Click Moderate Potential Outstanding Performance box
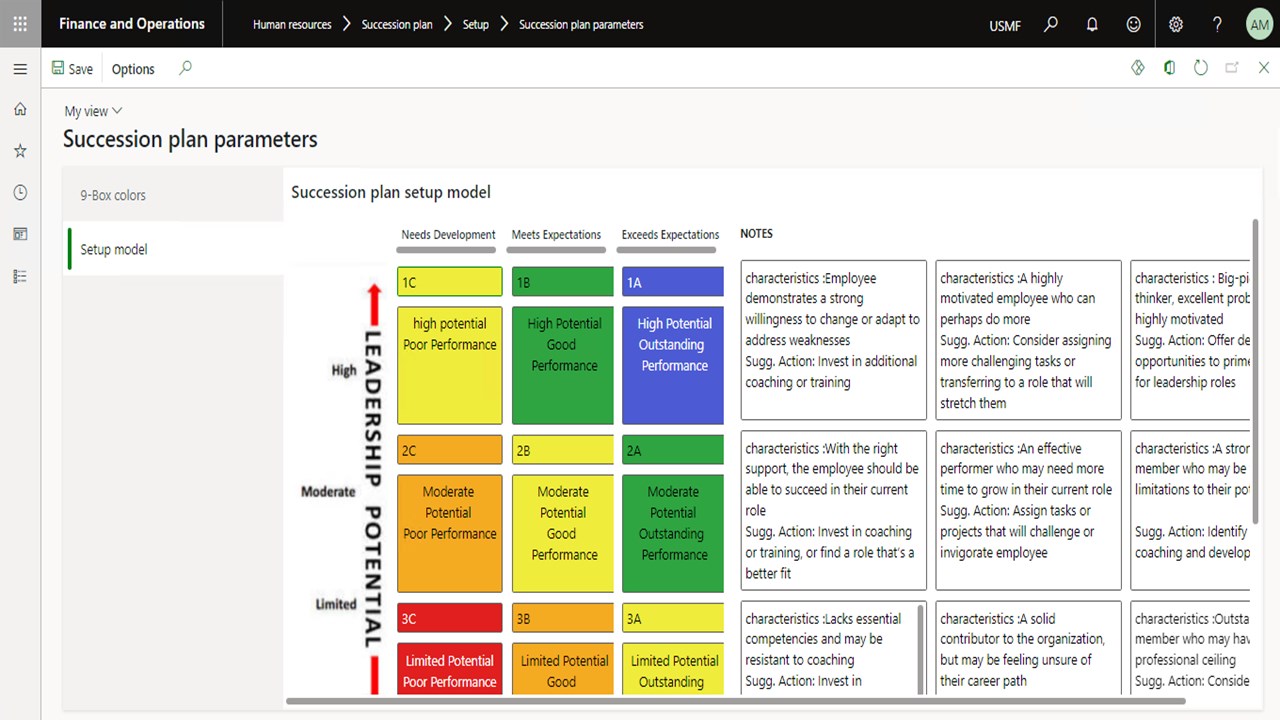The height and width of the screenshot is (720, 1280). [673, 533]
